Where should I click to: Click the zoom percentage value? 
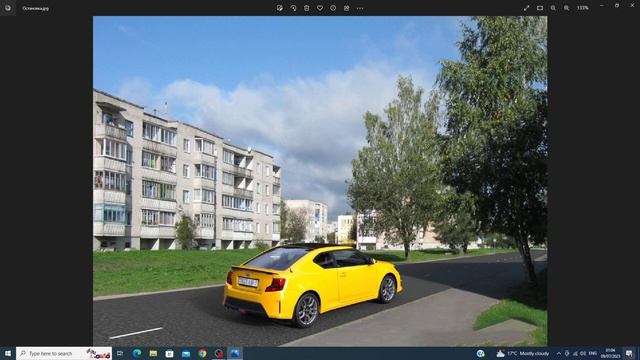583,8
